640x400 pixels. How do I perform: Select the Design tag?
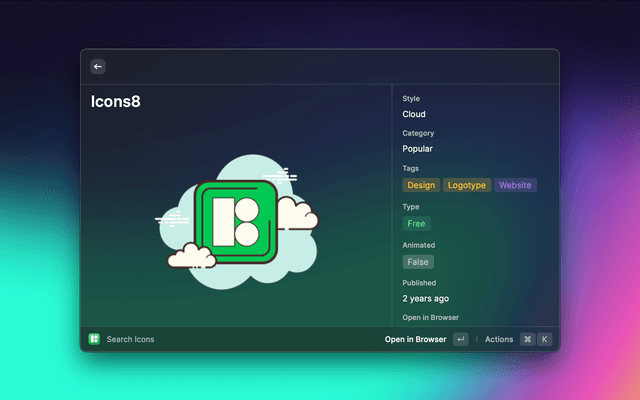(421, 185)
